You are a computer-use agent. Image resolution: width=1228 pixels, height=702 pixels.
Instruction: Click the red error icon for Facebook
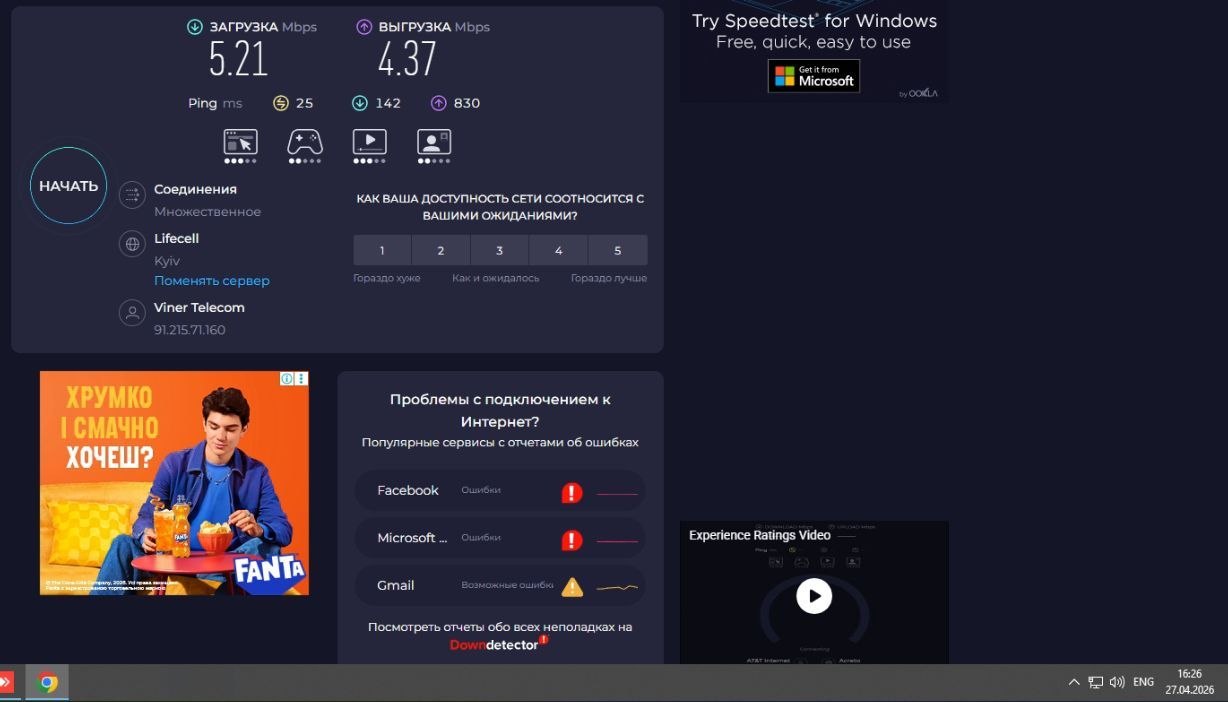(x=572, y=492)
